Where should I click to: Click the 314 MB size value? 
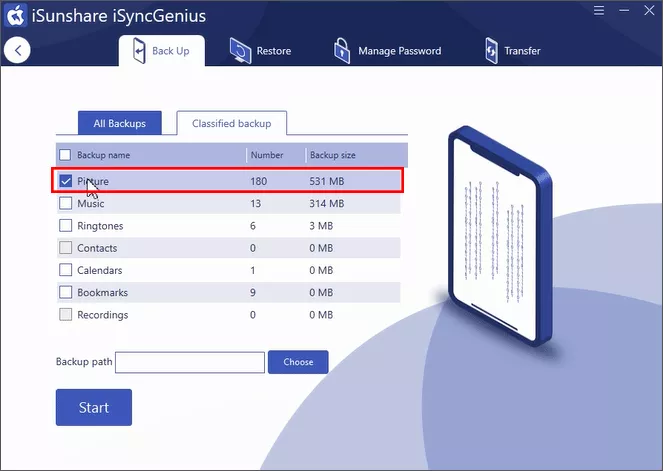pos(327,203)
